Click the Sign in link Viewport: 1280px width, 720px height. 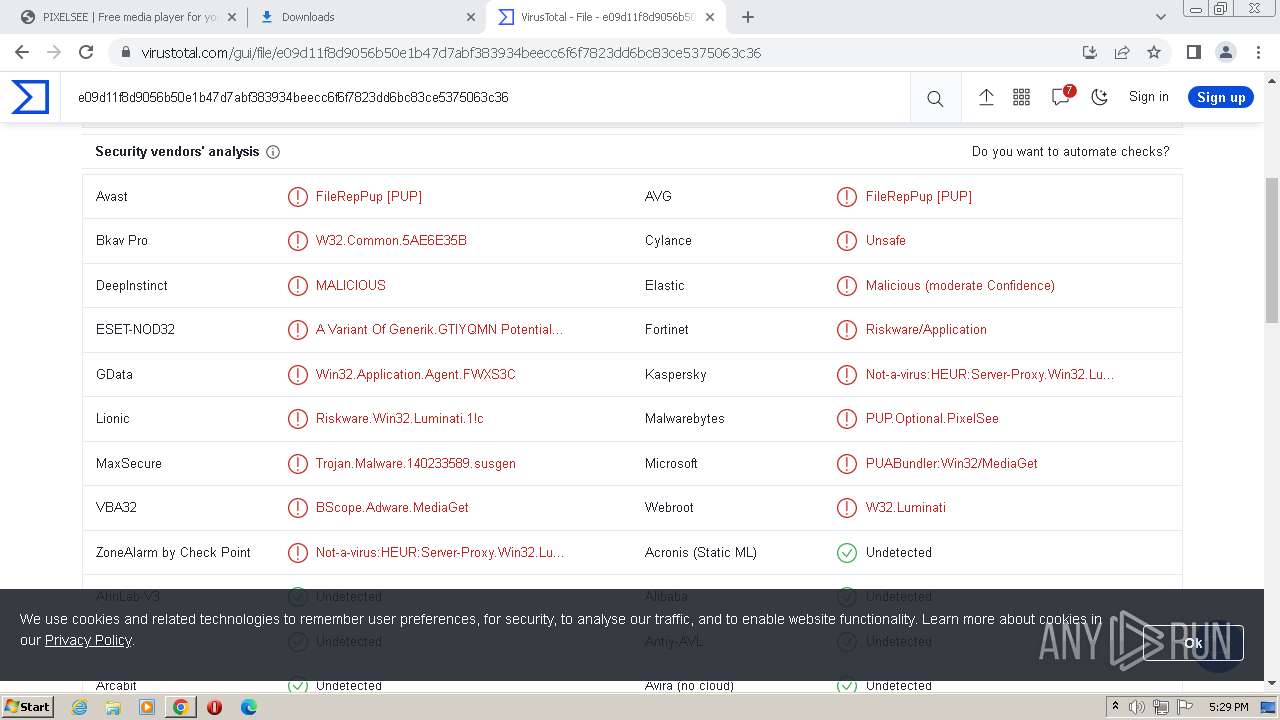click(1148, 97)
